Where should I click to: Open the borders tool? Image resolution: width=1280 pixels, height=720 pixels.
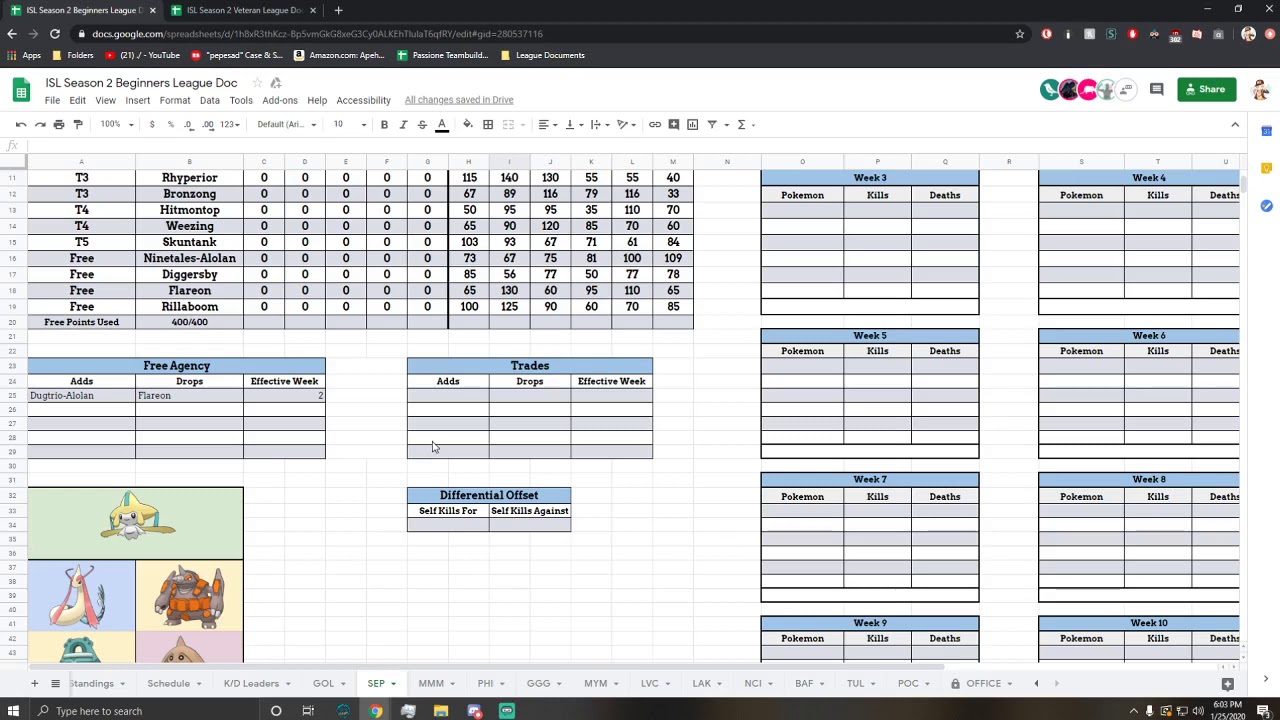(488, 124)
